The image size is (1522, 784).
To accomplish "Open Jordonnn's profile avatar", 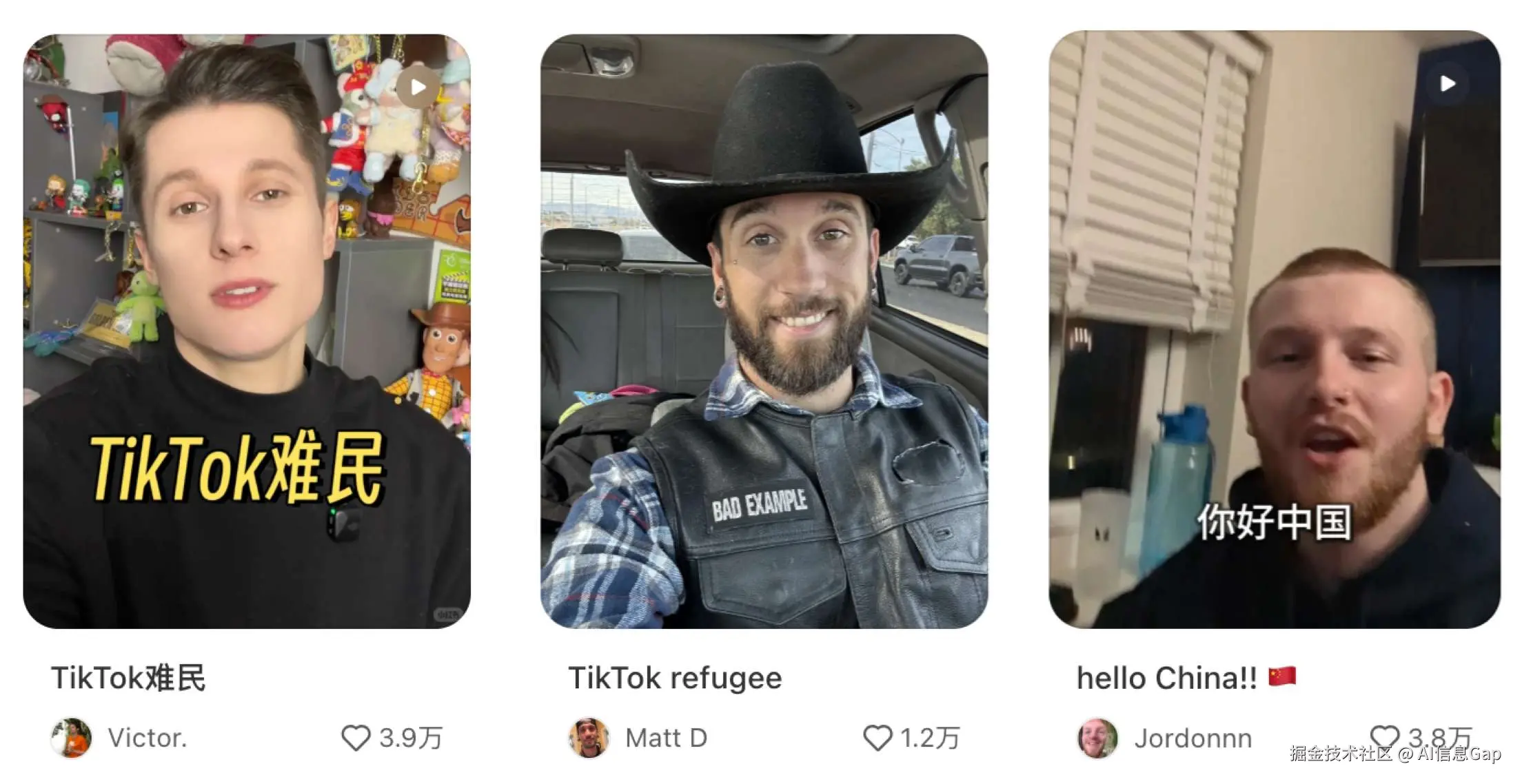I will [1097, 738].
